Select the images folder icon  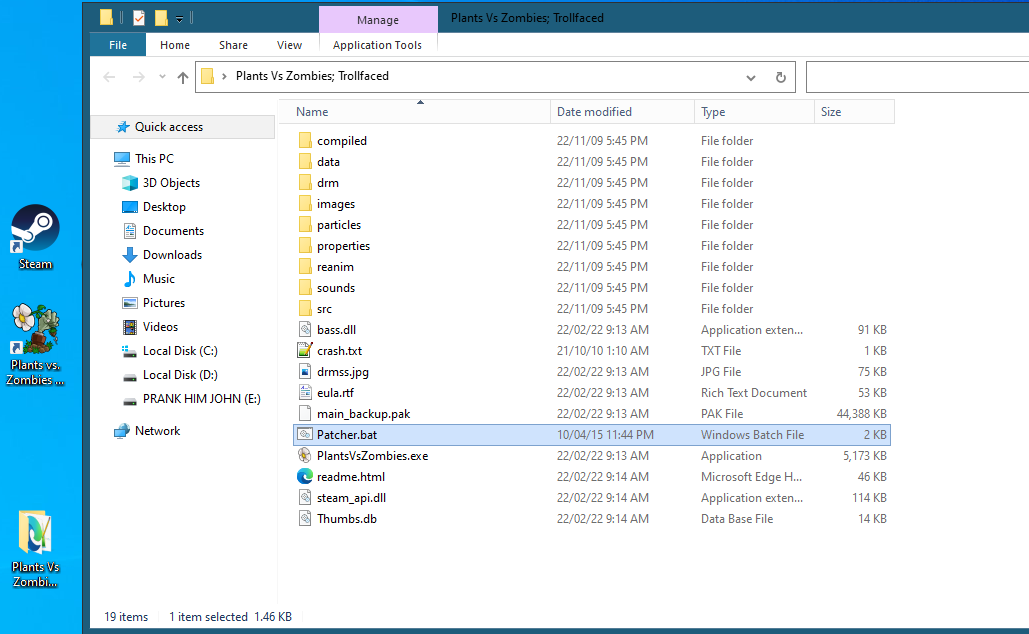[304, 203]
